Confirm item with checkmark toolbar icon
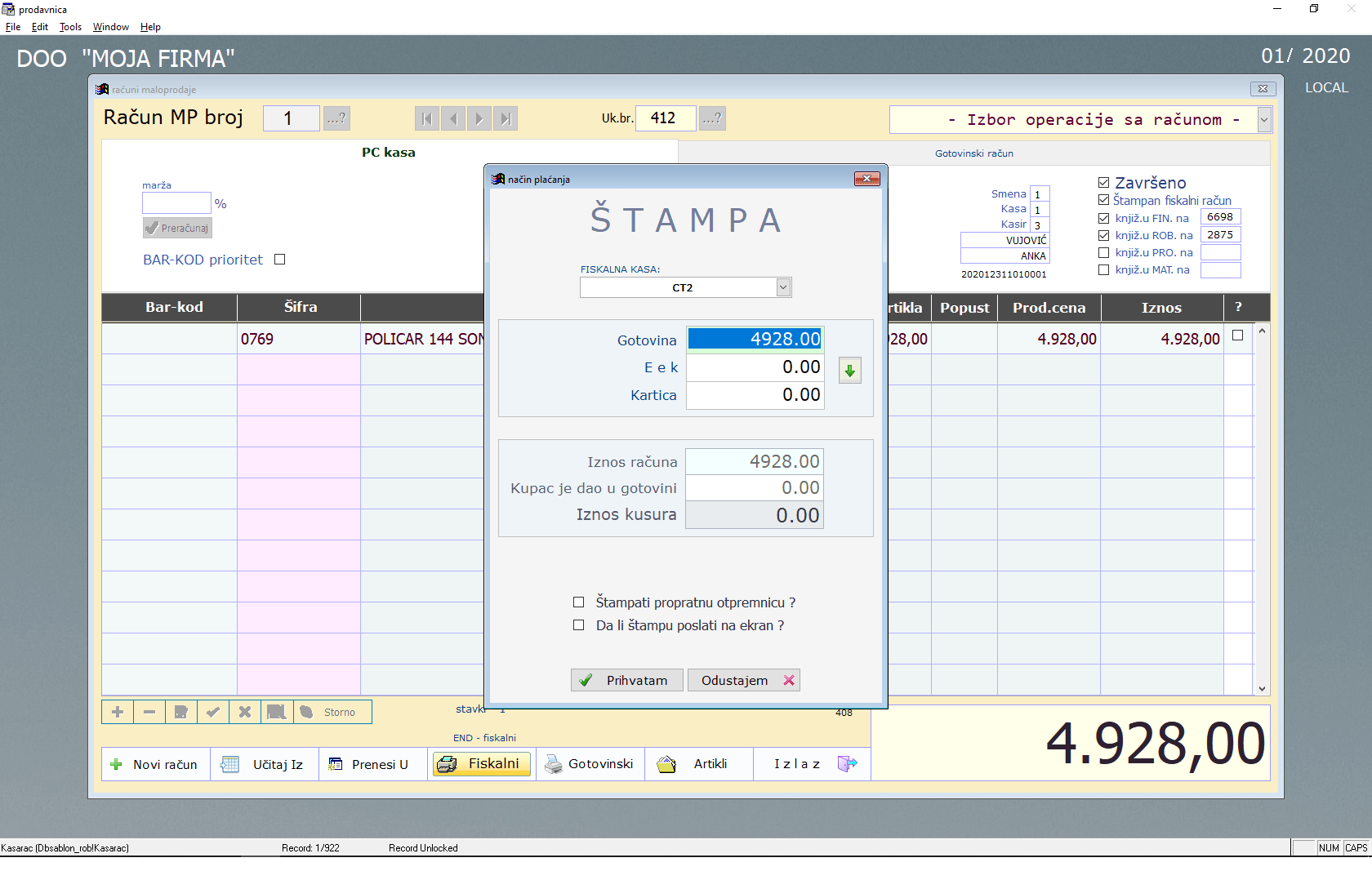The height and width of the screenshot is (880, 1372). click(213, 712)
